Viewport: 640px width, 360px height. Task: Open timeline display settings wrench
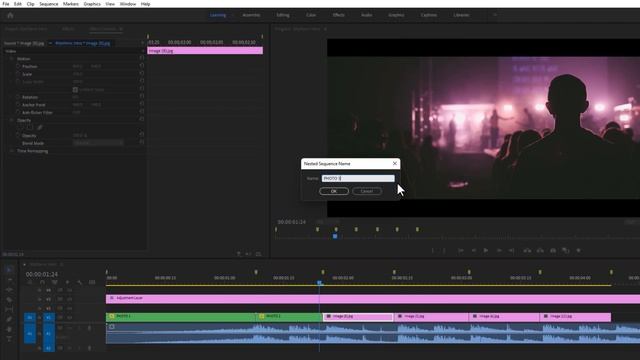(80, 282)
